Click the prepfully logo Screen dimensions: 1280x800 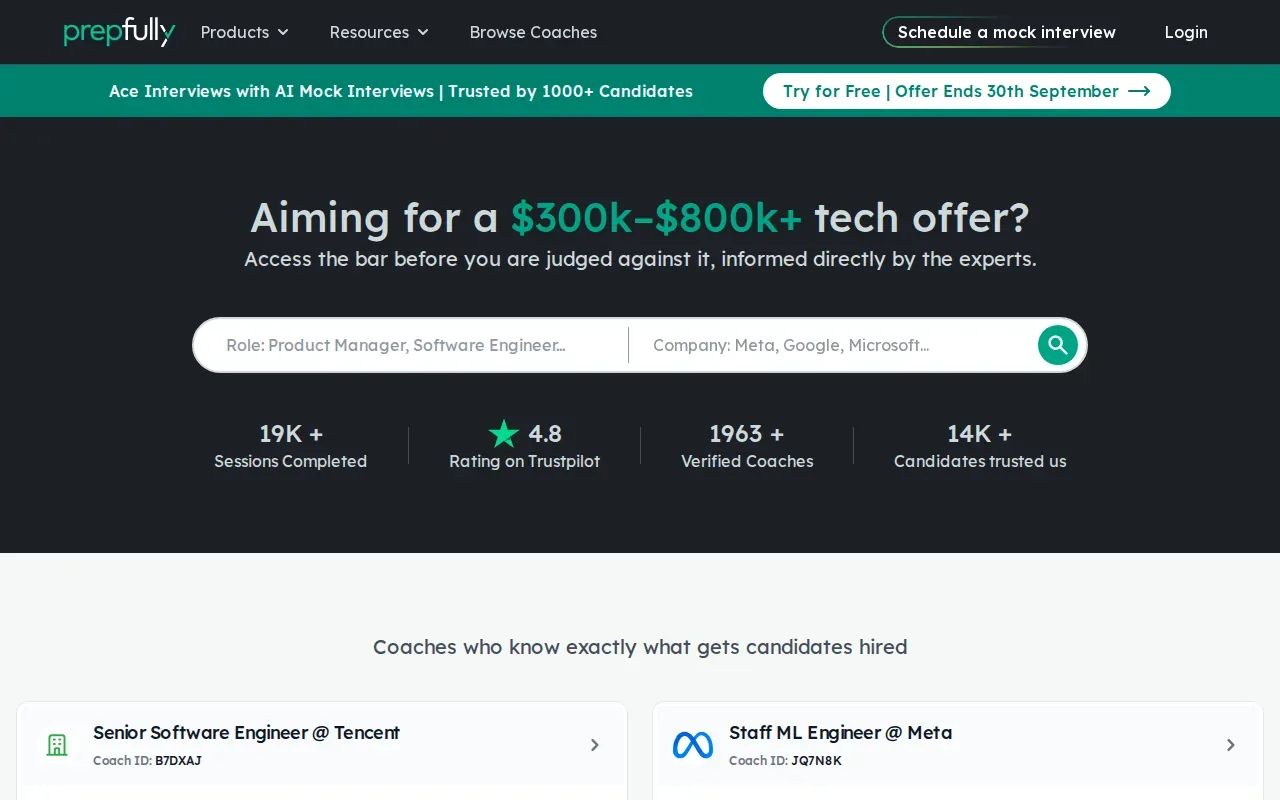click(x=119, y=32)
